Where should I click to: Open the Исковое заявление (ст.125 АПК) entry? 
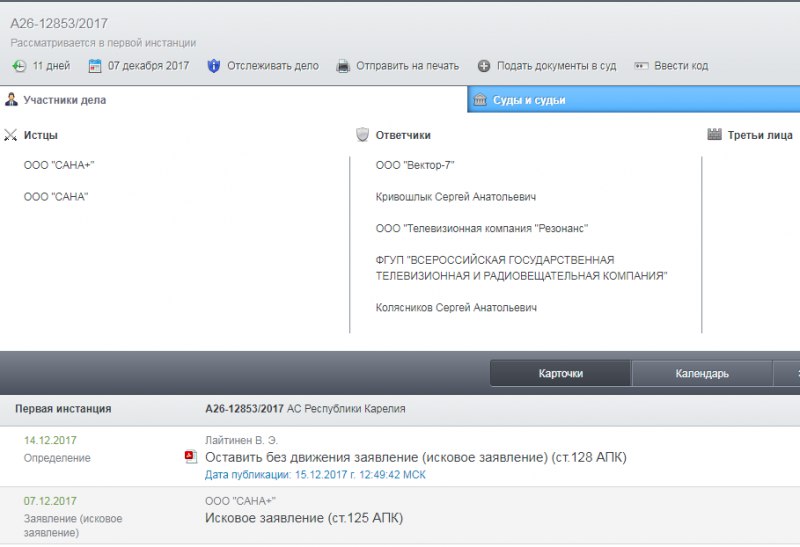coord(304,518)
